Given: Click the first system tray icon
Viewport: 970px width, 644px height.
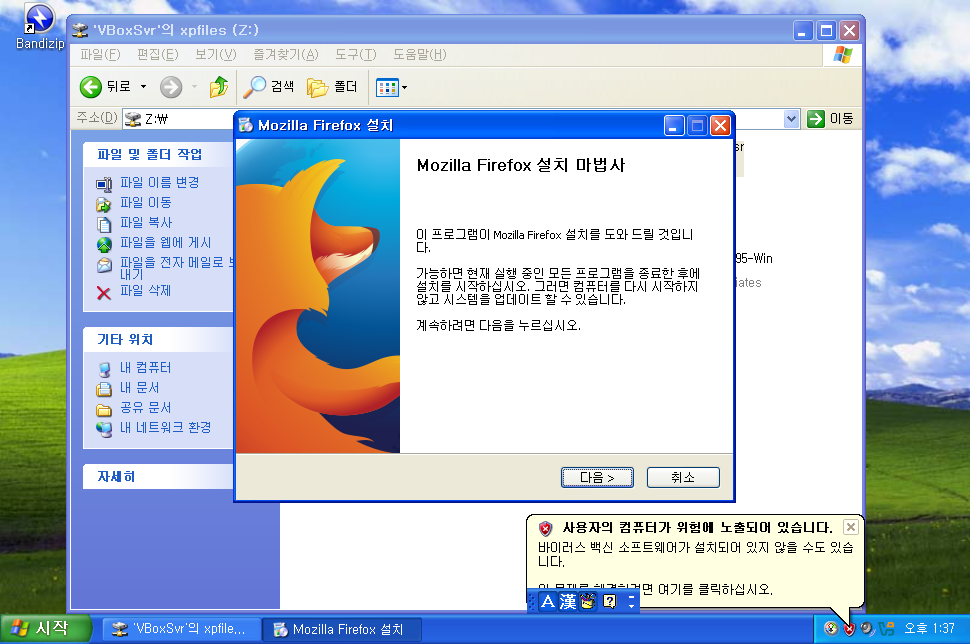Looking at the screenshot, I should tap(831, 629).
